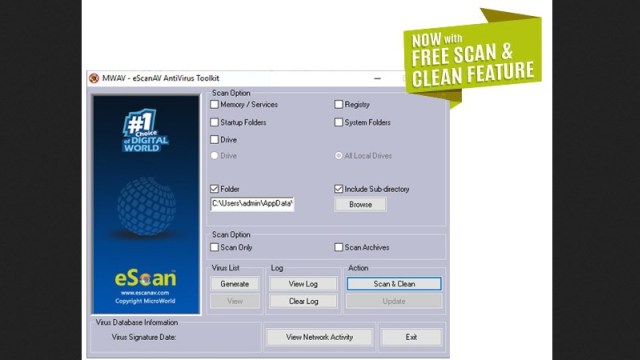Click the Virus Signature Date label

(x=144, y=337)
